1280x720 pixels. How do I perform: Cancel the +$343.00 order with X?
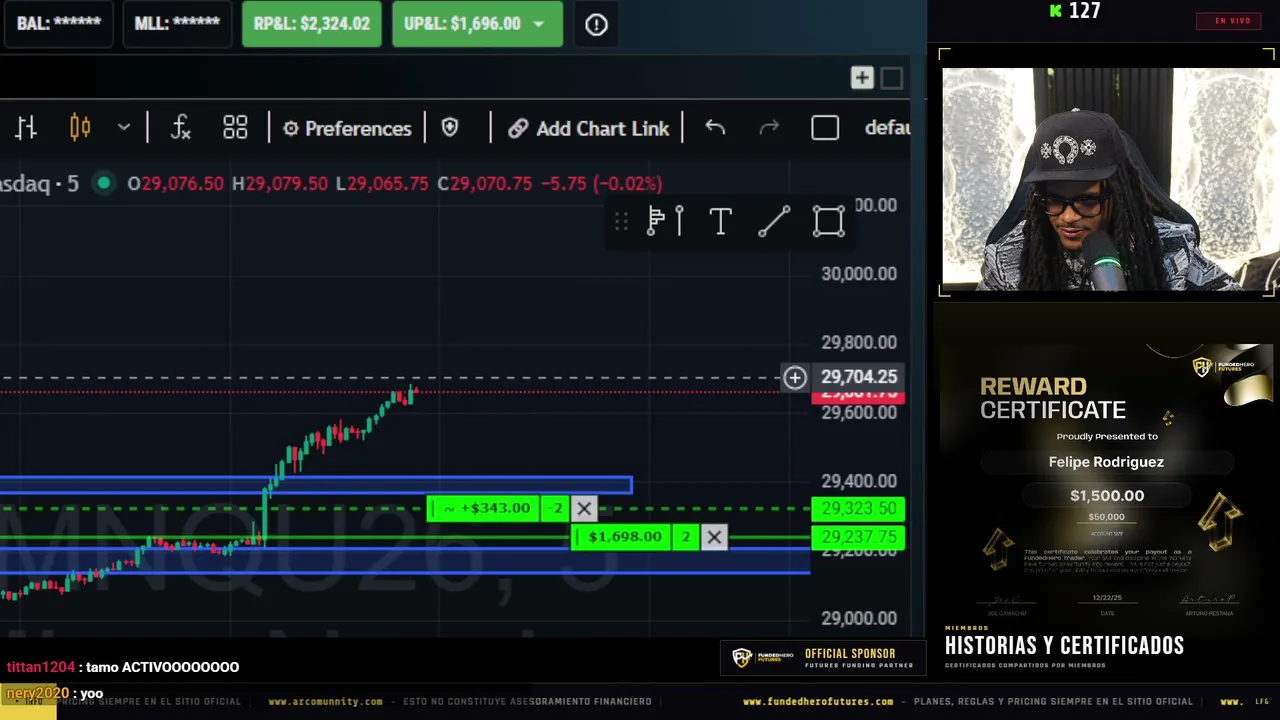coord(584,509)
